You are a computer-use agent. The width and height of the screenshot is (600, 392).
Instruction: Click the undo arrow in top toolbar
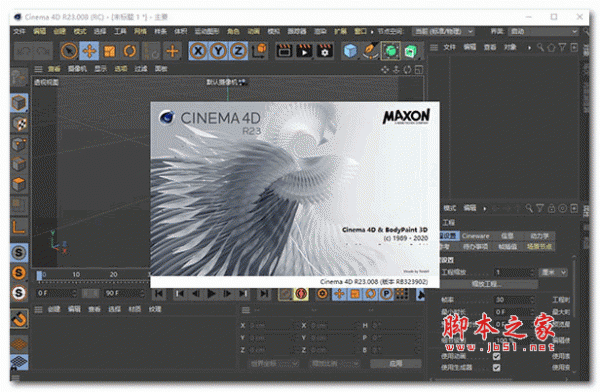click(24, 51)
